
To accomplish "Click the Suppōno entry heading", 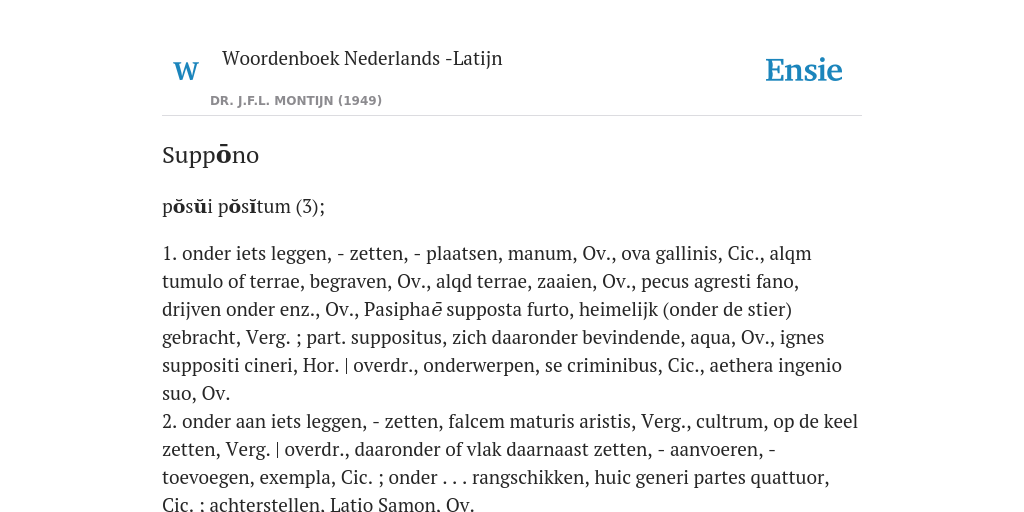I will point(210,155).
